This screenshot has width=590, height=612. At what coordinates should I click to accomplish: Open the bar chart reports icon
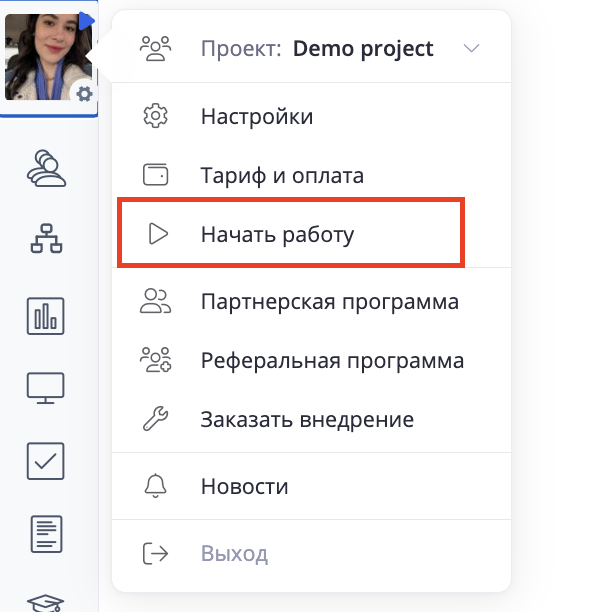coord(46,316)
